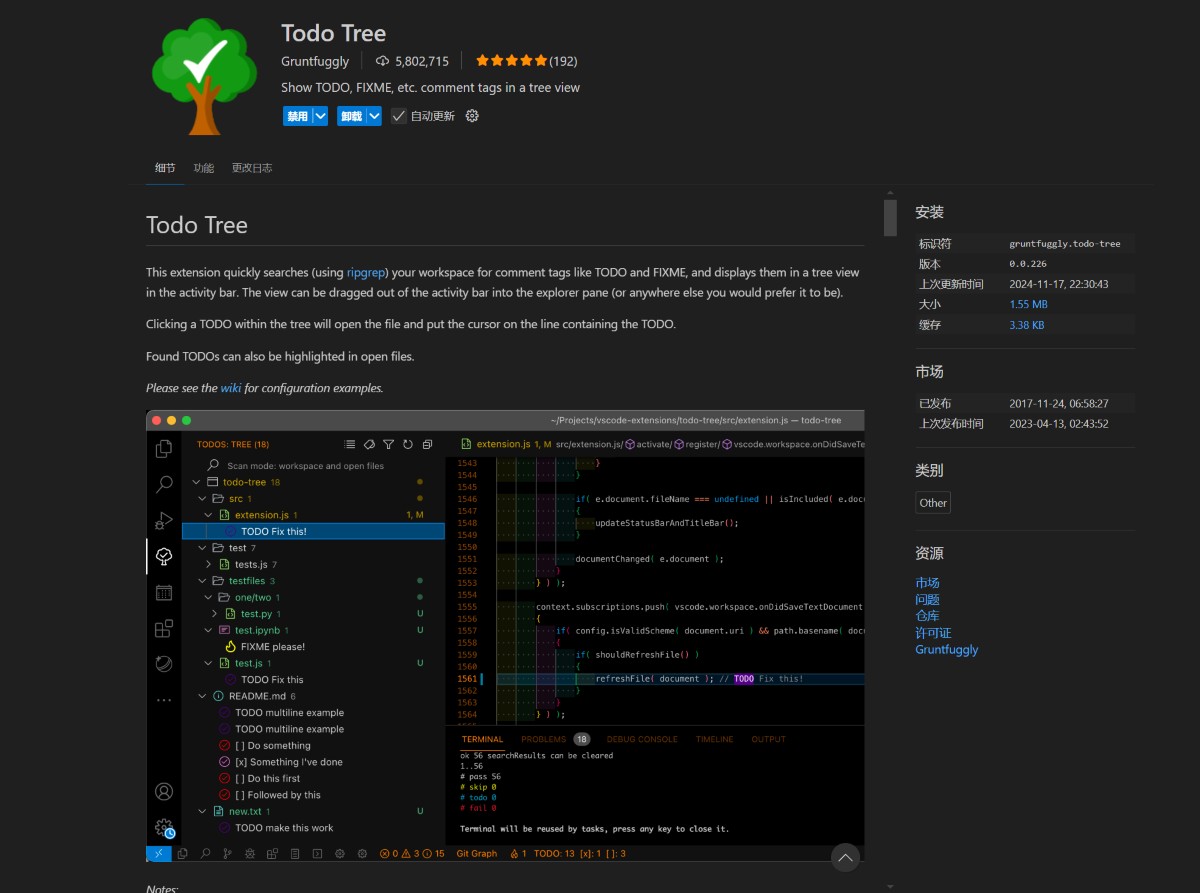Open the 问题 resource link

click(x=927, y=600)
